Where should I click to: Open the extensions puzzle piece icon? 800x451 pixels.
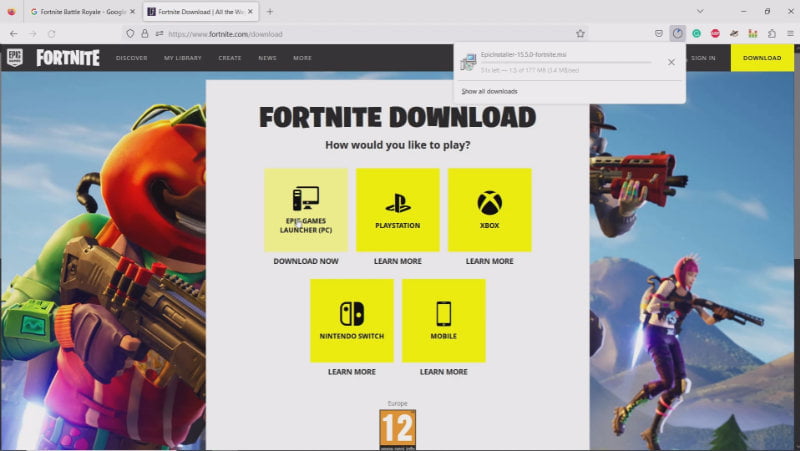point(772,34)
